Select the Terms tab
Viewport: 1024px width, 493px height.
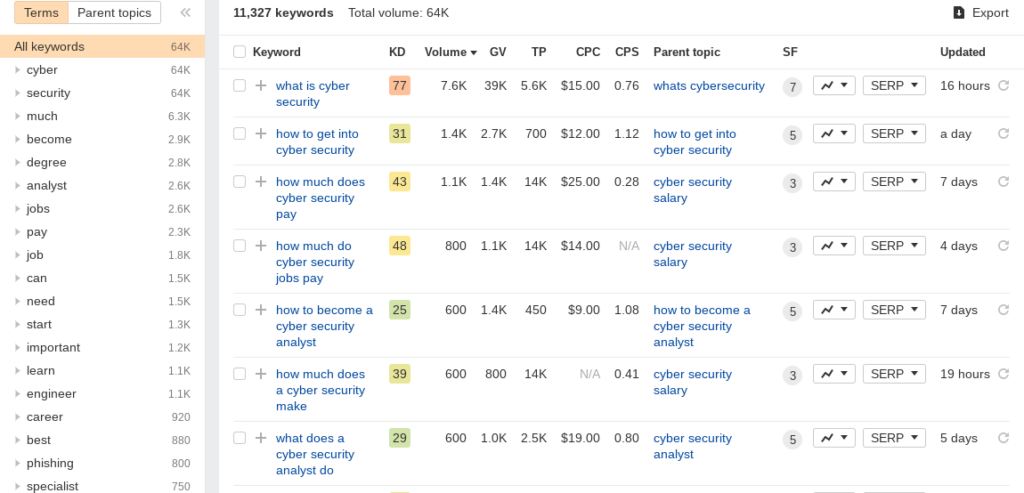coord(41,13)
